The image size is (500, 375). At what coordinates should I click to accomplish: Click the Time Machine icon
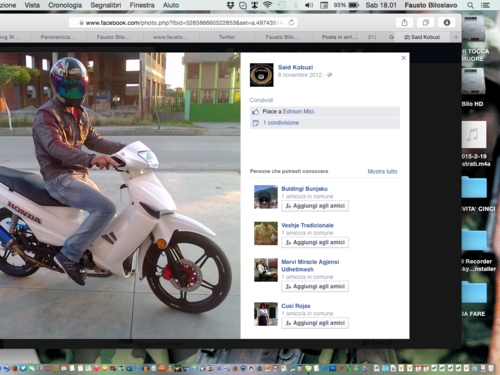[x=282, y=5]
